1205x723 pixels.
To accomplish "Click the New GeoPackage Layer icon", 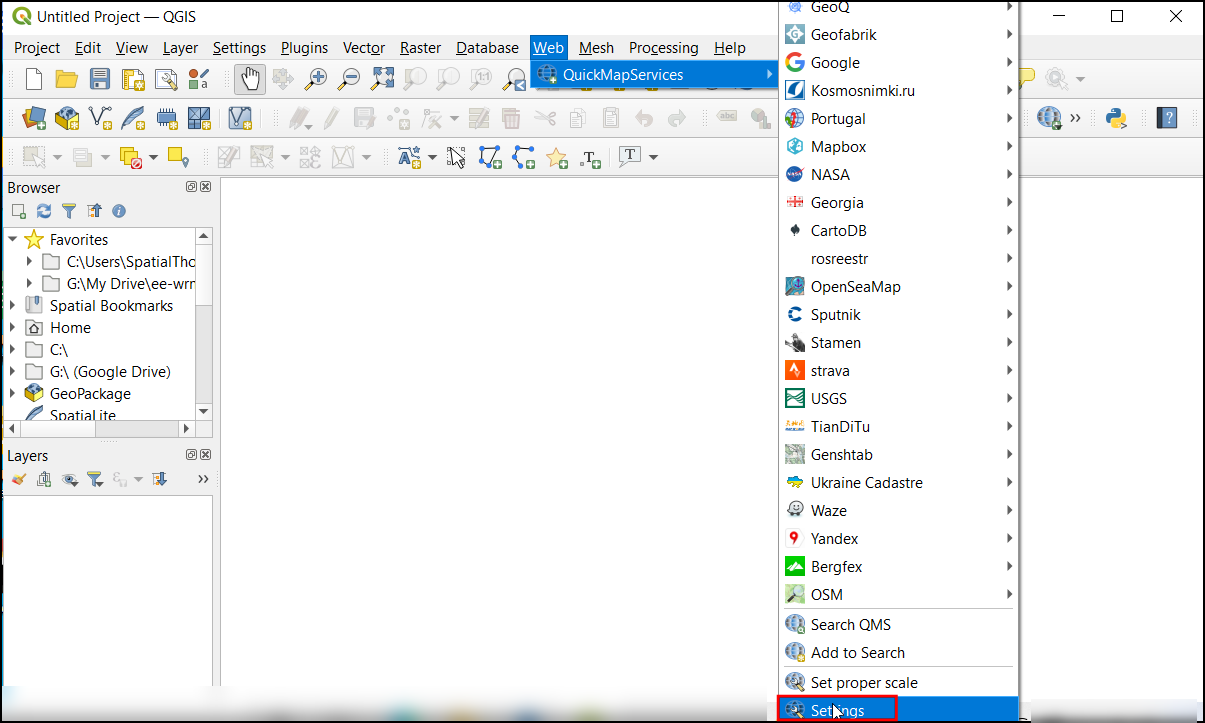I will tap(67, 119).
